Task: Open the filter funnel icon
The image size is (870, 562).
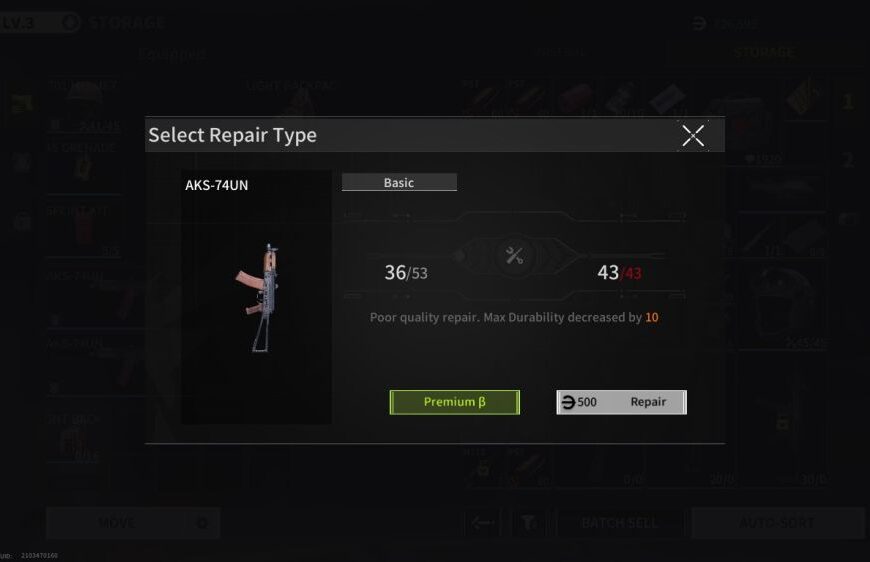Action: coord(528,523)
